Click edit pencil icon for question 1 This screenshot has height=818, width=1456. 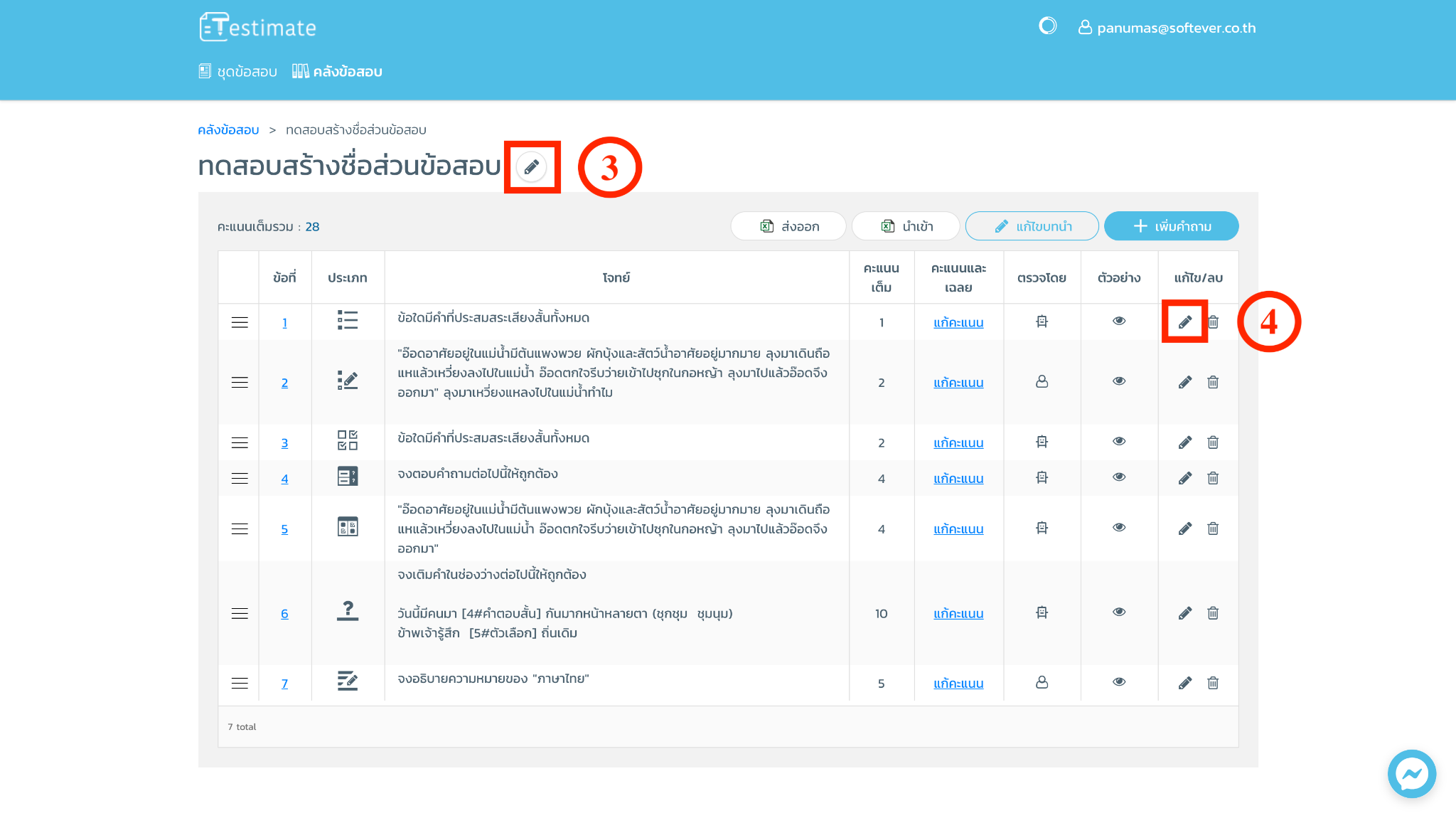[1184, 322]
